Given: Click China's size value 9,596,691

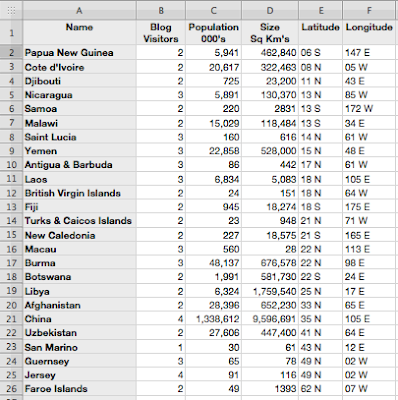Looking at the screenshot, I should [270, 319].
